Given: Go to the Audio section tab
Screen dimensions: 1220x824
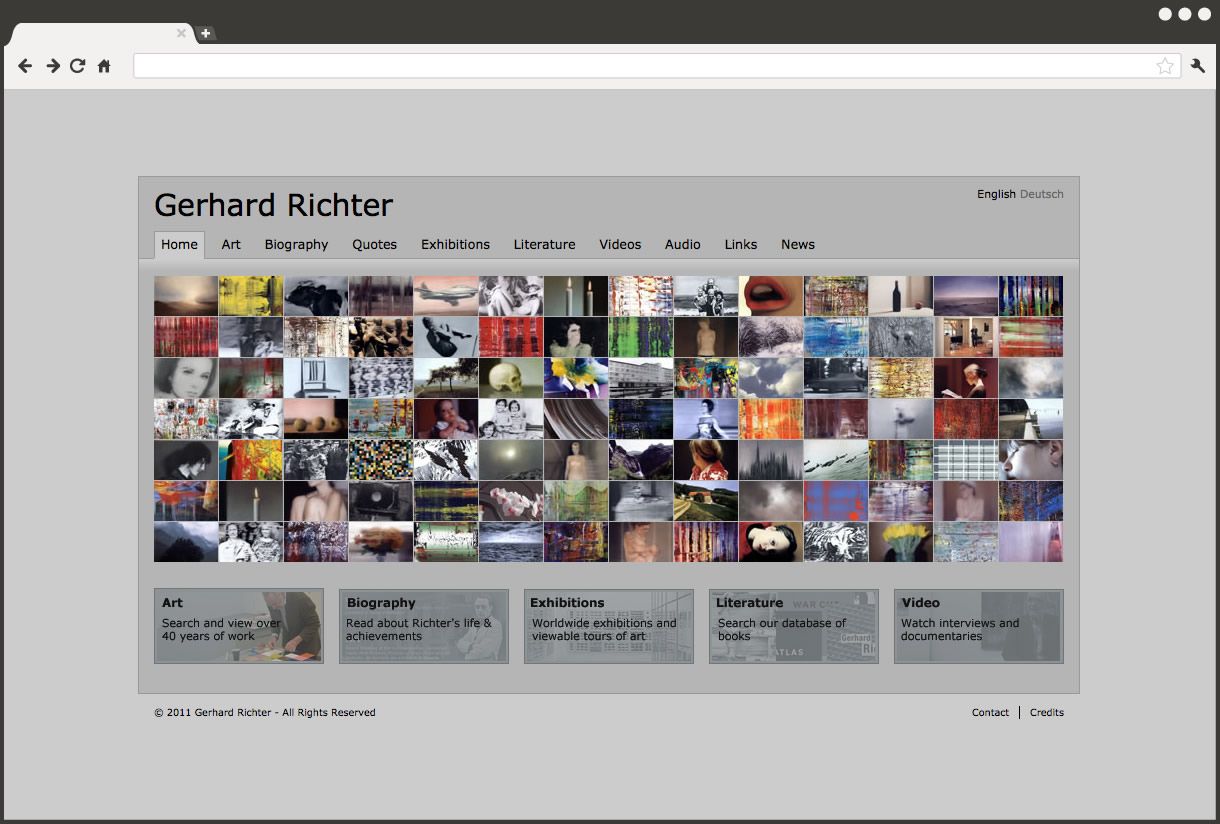Looking at the screenshot, I should tap(682, 245).
